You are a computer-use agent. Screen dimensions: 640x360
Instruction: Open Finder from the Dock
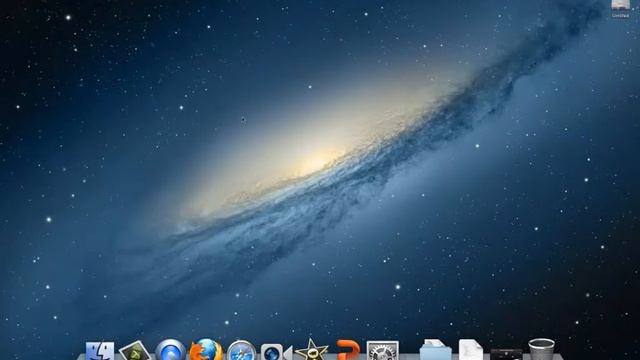coord(100,351)
